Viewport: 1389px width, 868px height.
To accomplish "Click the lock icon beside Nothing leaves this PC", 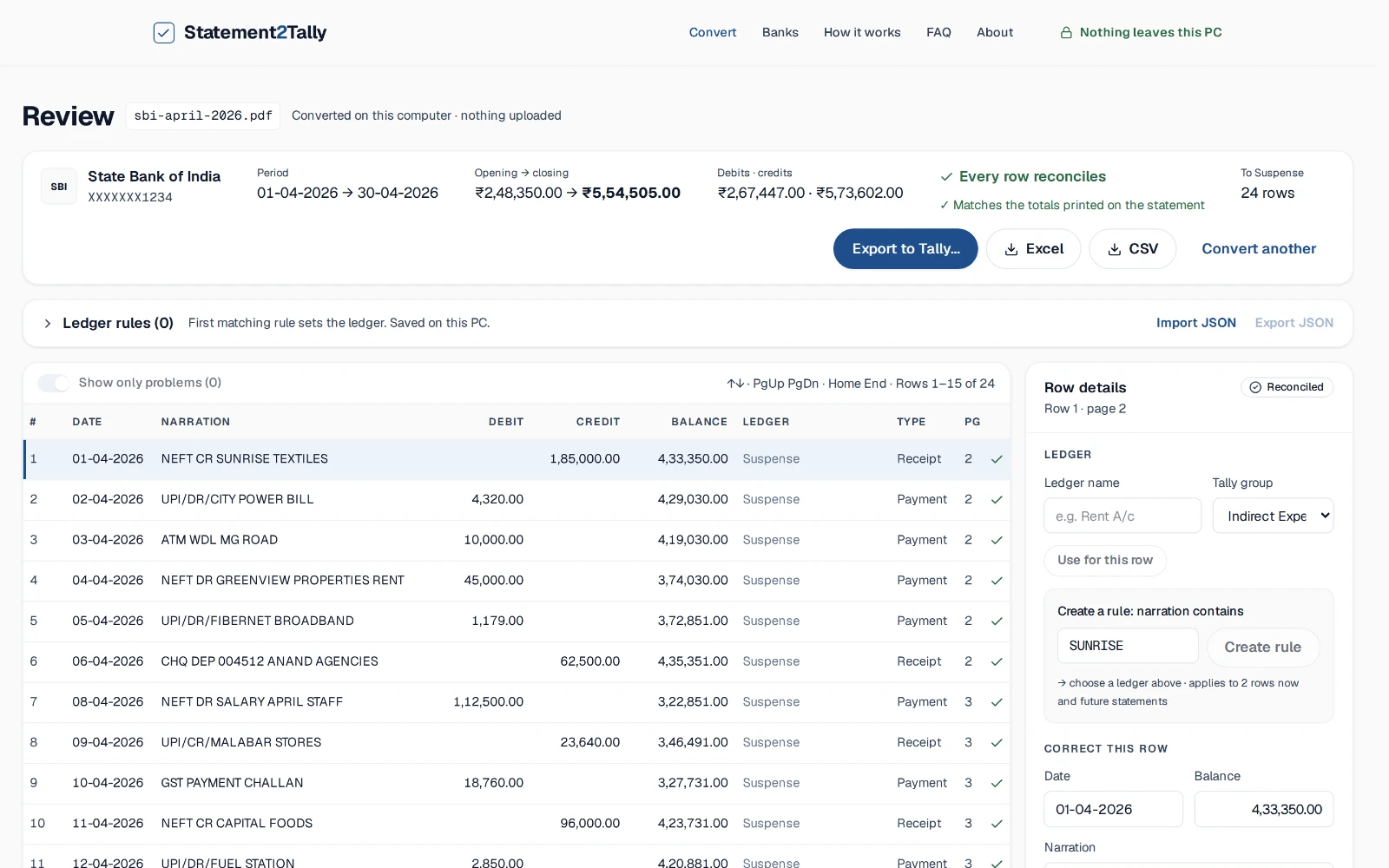I will pyautogui.click(x=1066, y=33).
